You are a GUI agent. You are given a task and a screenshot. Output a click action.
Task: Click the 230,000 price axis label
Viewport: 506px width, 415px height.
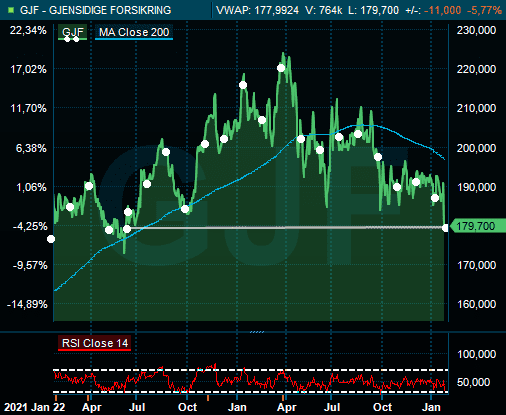coord(476,30)
